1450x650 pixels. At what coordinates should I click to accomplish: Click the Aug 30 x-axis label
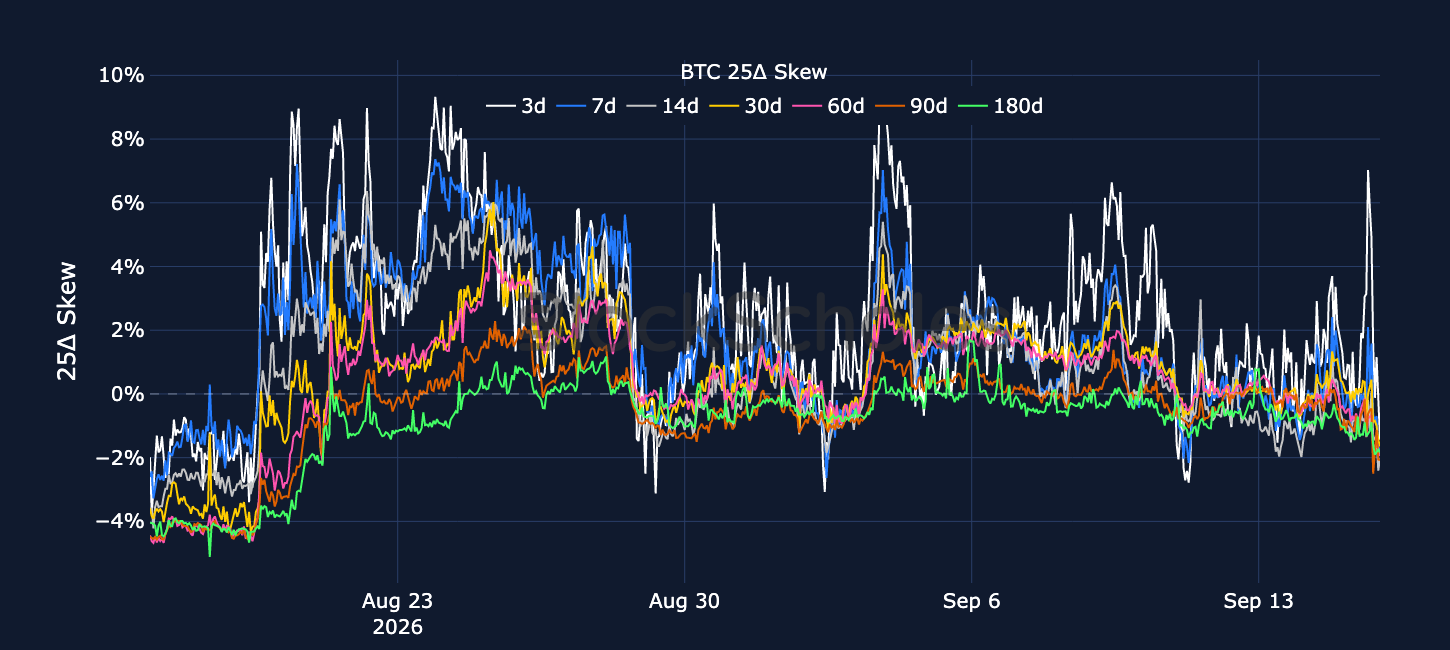pos(684,602)
